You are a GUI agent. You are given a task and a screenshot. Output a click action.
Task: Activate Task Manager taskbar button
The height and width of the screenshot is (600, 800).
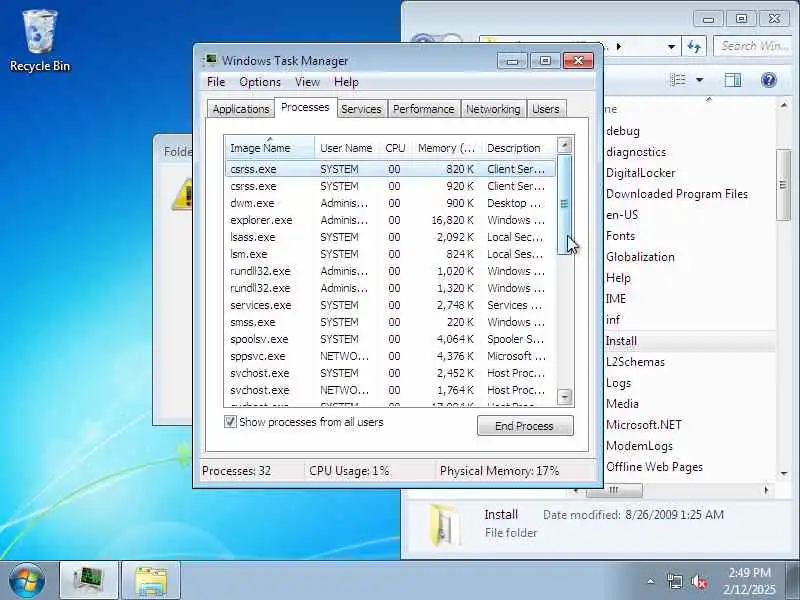[89, 581]
